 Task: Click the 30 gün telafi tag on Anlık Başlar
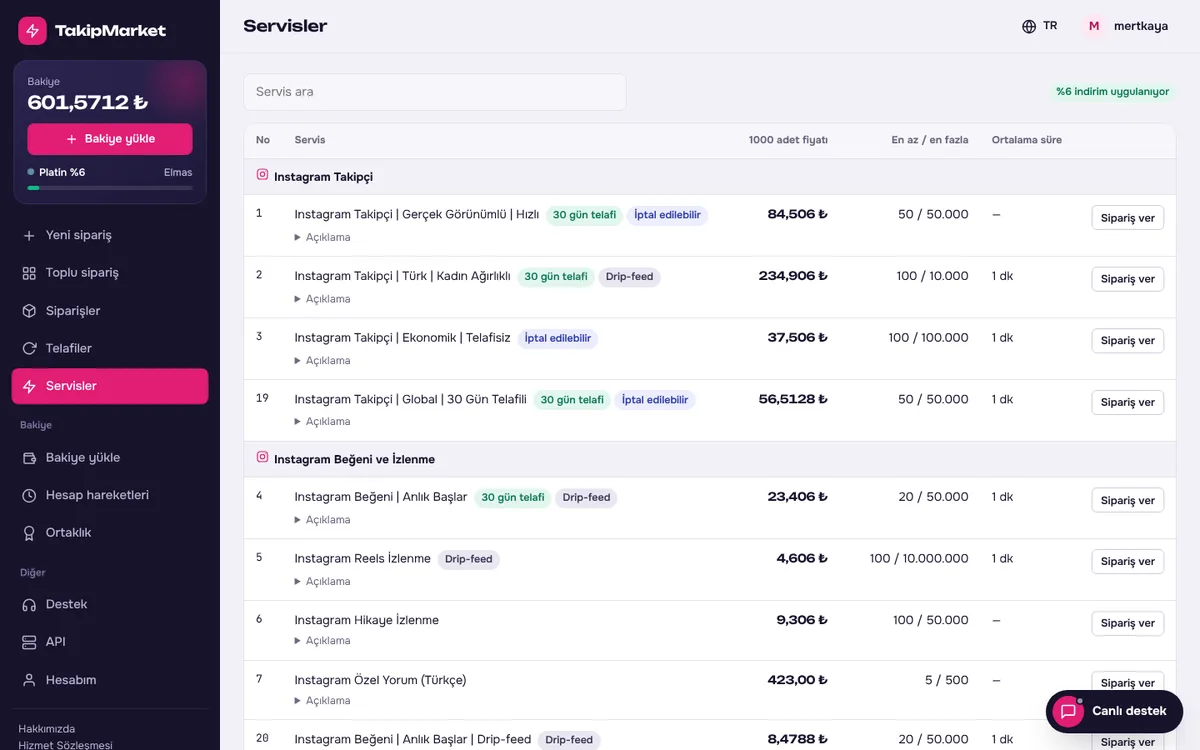(512, 498)
